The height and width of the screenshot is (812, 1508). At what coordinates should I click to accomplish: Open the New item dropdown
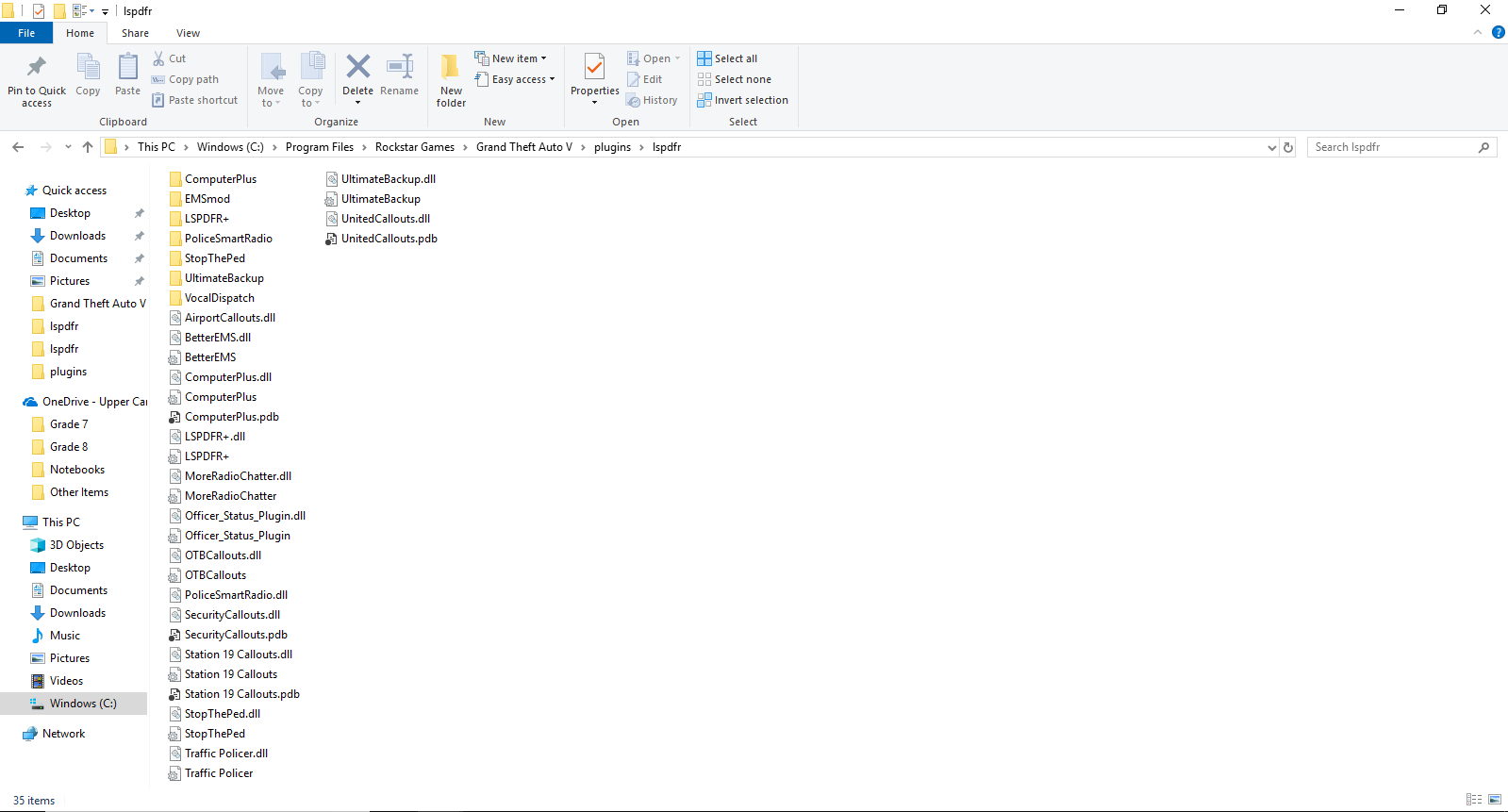(510, 58)
